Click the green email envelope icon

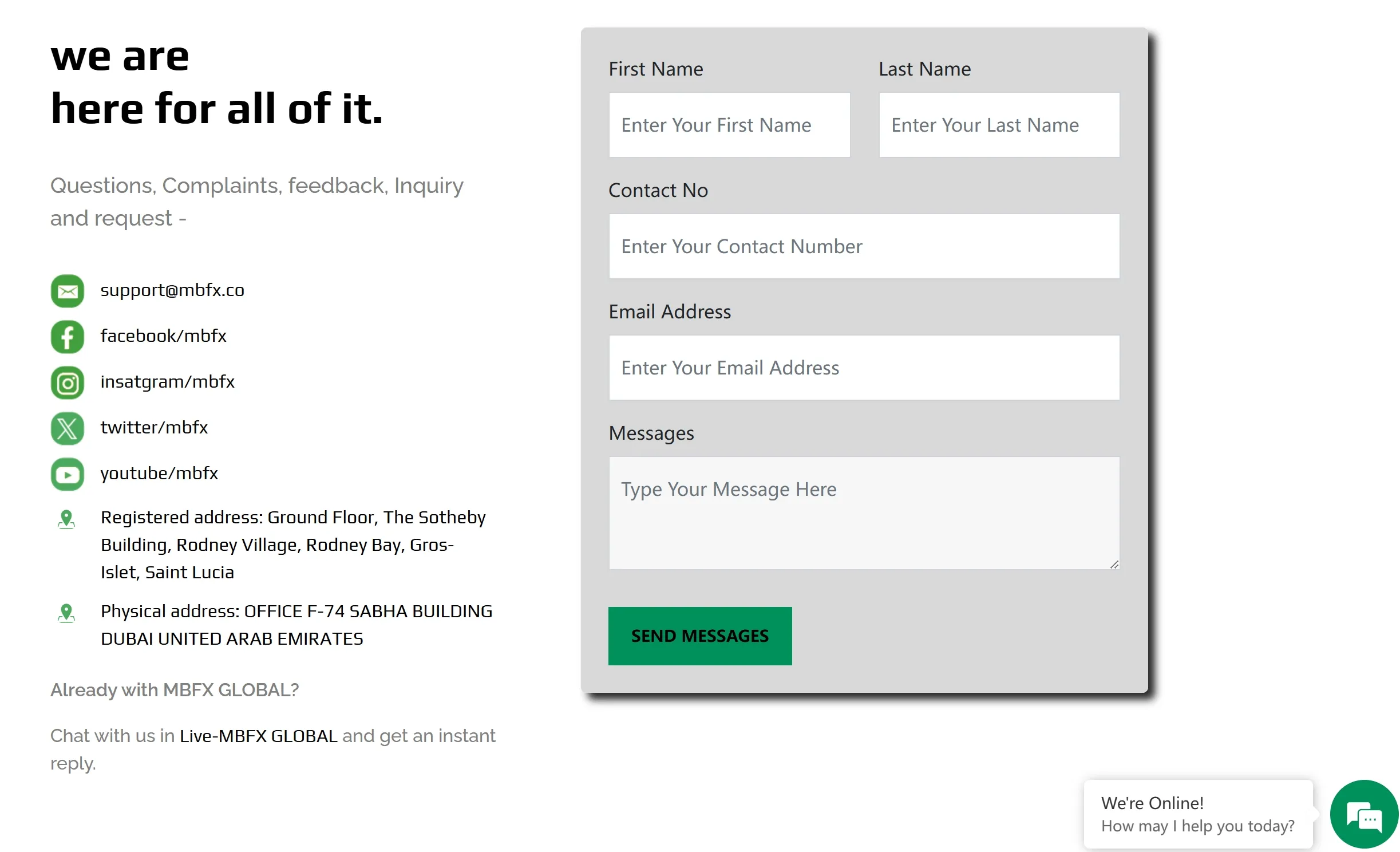coord(68,291)
